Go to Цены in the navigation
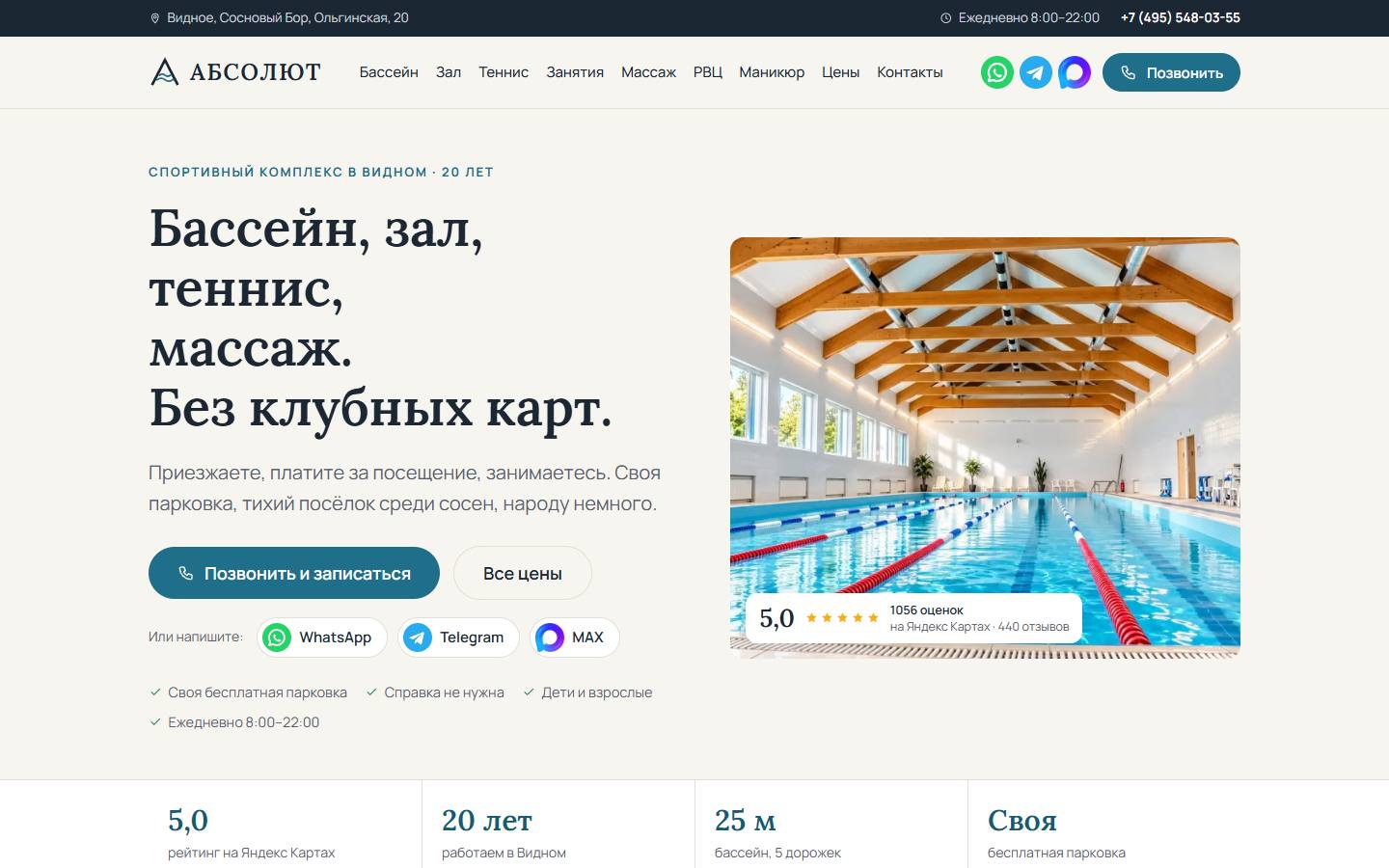 pos(840,72)
